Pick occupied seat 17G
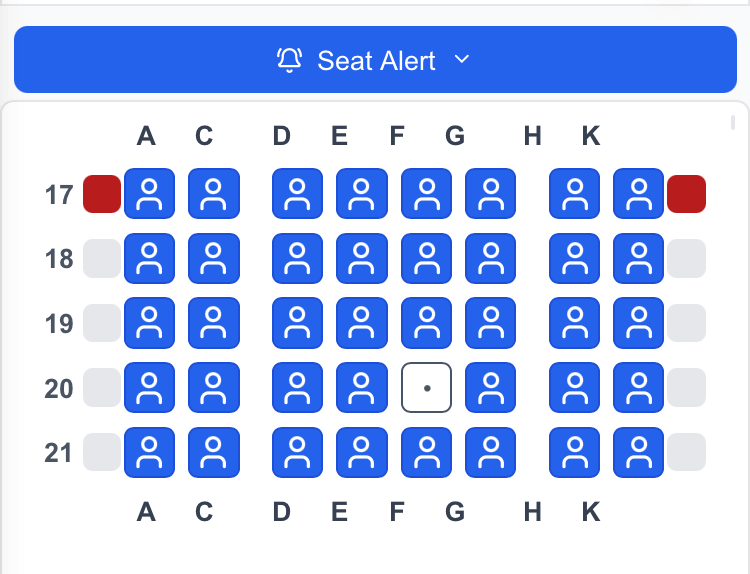The height and width of the screenshot is (574, 750). click(x=491, y=194)
